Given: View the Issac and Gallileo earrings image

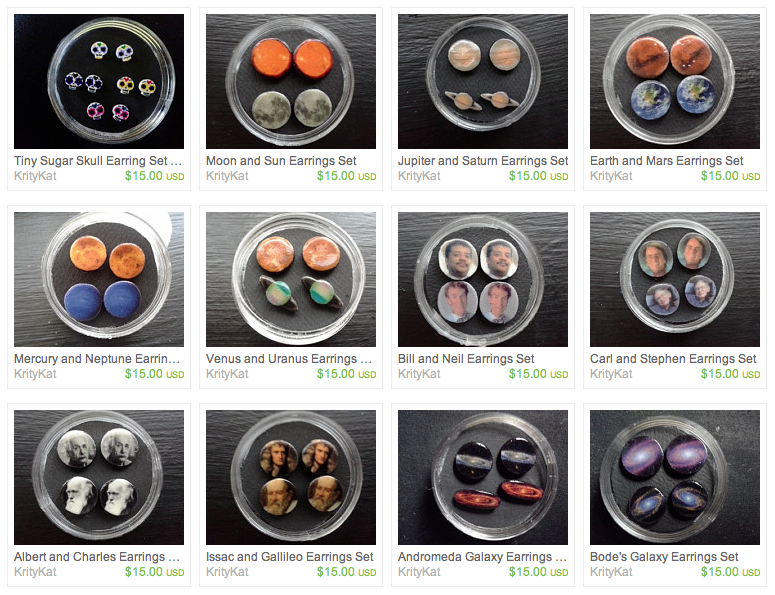Looking at the screenshot, I should [291, 477].
